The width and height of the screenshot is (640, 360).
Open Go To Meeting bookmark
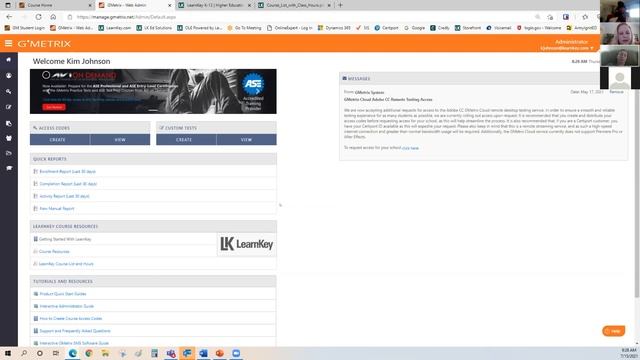point(244,28)
